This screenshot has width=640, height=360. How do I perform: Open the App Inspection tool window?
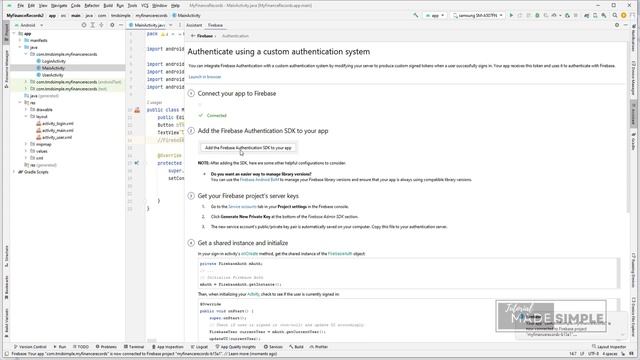(168, 347)
